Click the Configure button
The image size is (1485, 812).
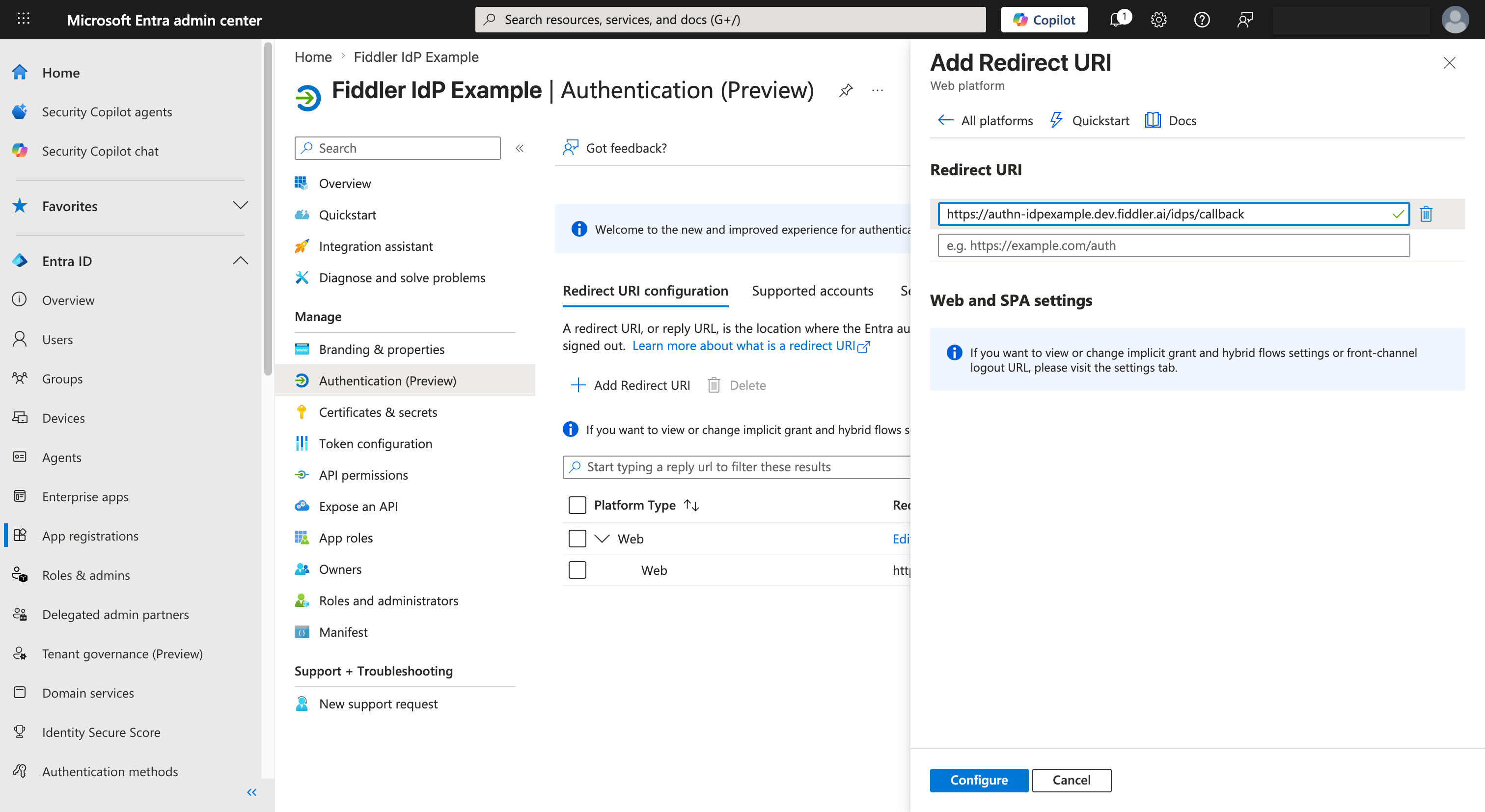point(979,780)
